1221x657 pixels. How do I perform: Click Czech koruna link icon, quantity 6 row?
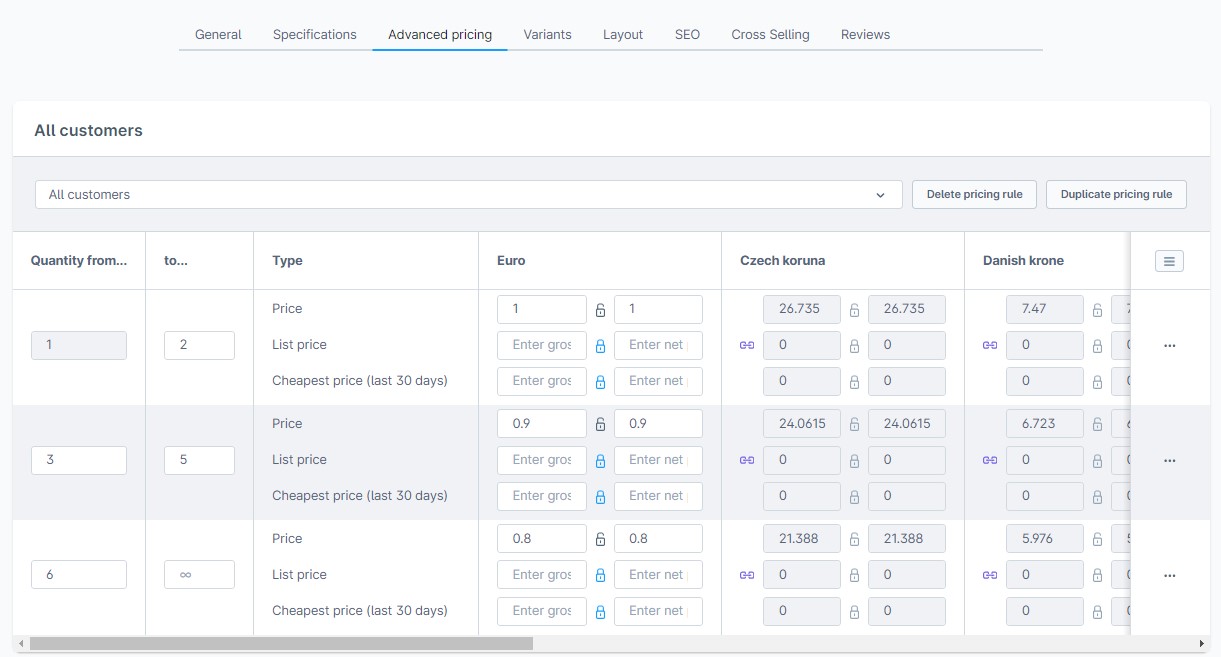click(x=747, y=575)
